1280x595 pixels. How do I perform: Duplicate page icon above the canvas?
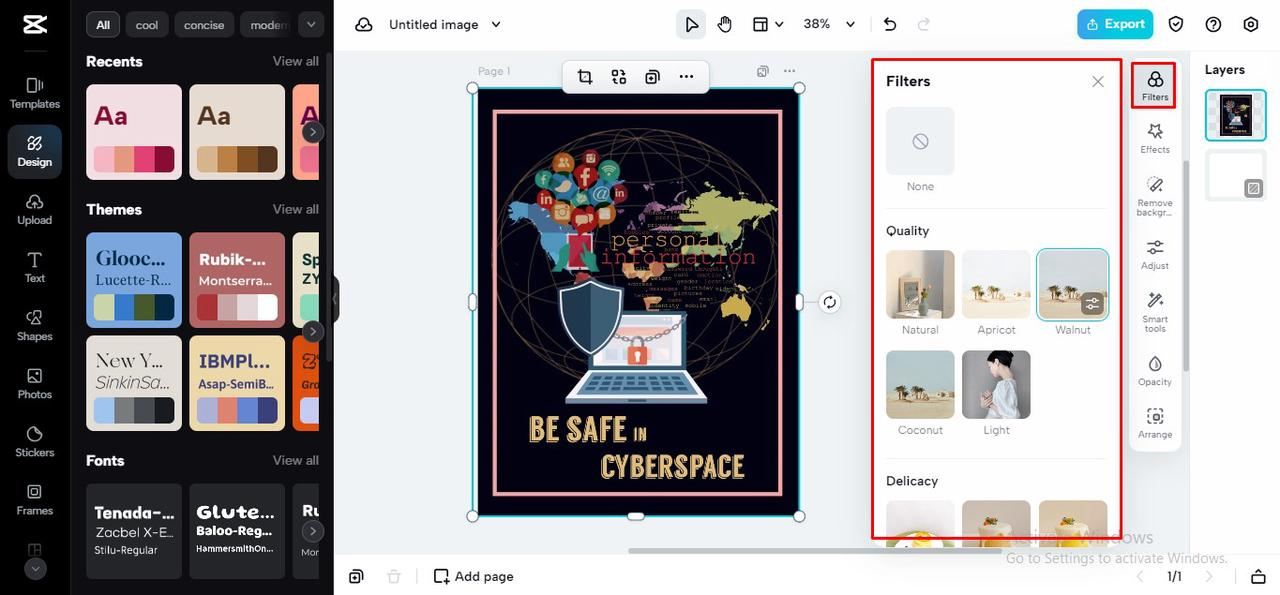(763, 71)
